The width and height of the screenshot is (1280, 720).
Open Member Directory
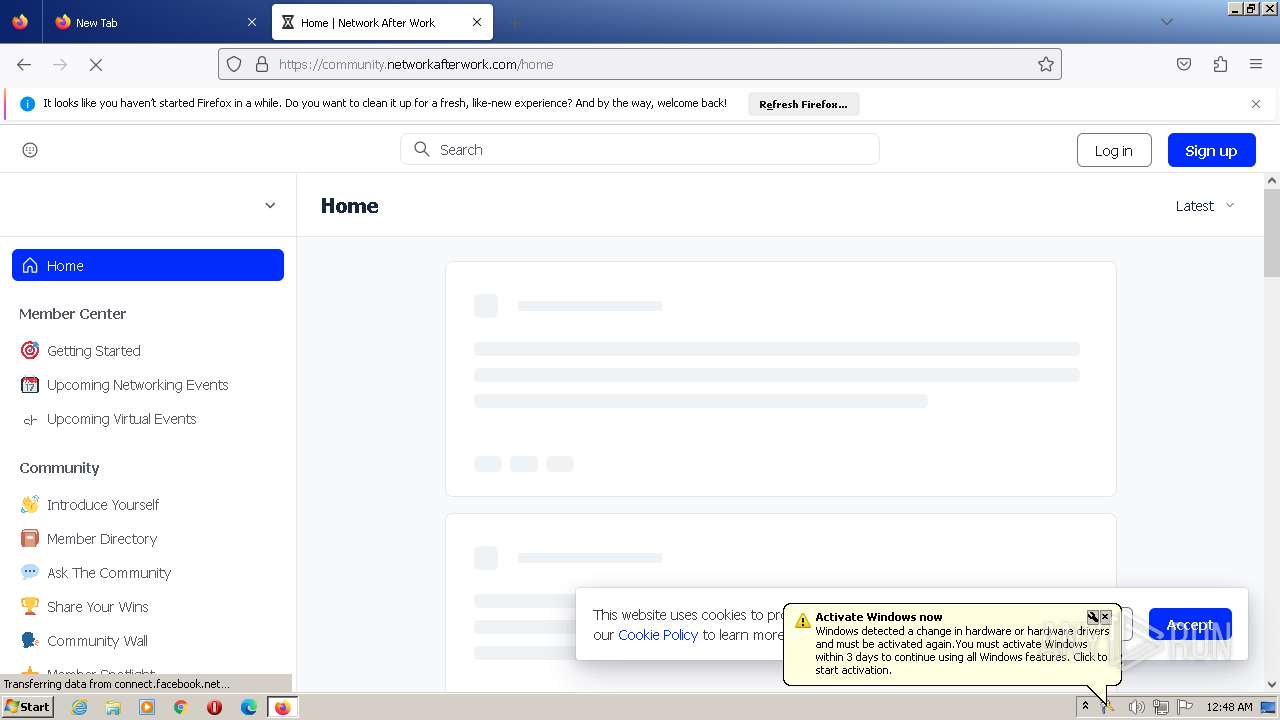pos(102,539)
